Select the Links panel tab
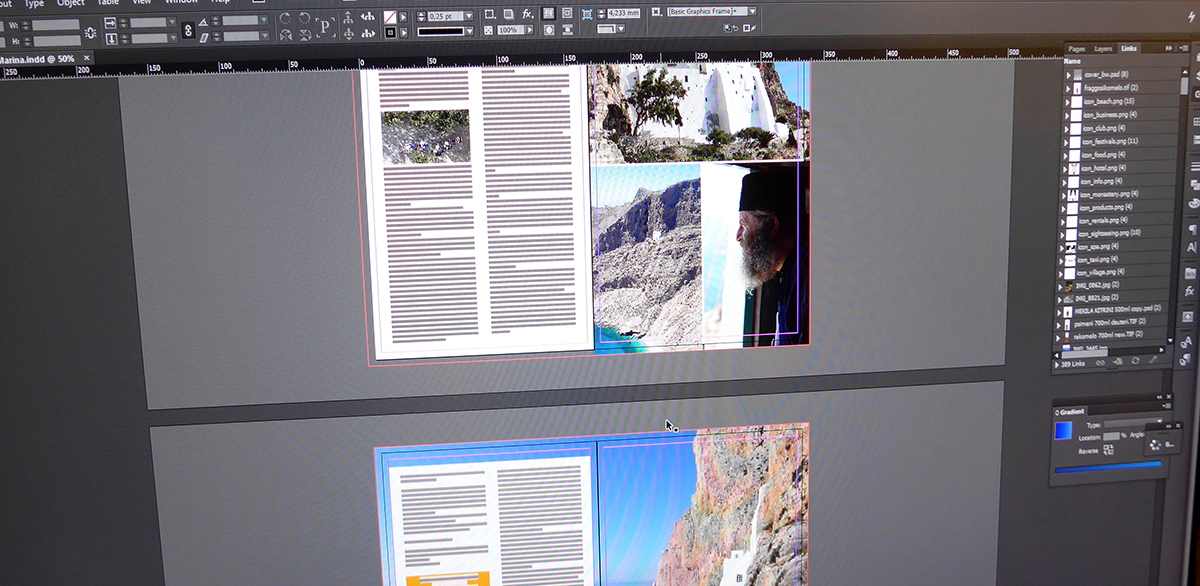 pyautogui.click(x=1129, y=48)
